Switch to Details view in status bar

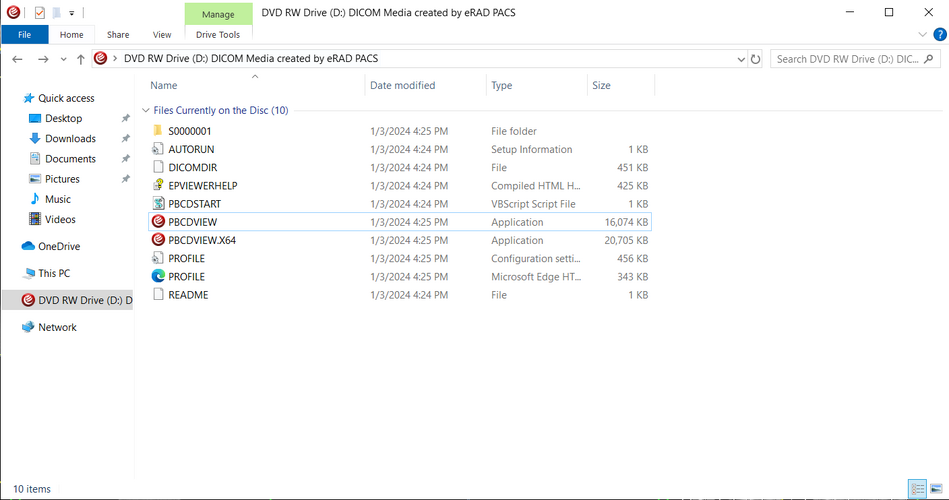click(x=918, y=488)
